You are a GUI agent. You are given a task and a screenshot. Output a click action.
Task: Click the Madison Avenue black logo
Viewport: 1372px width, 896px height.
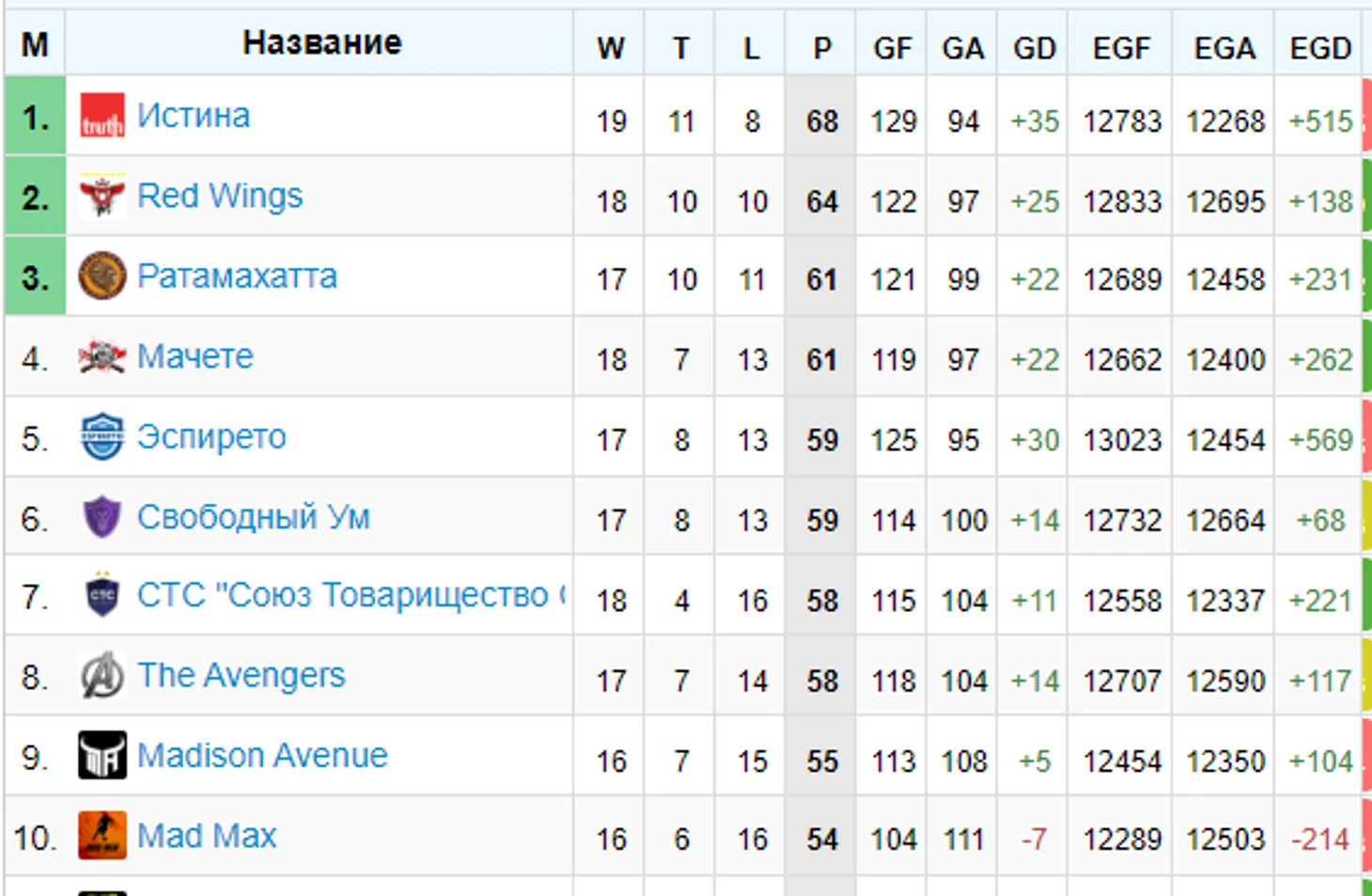101,755
